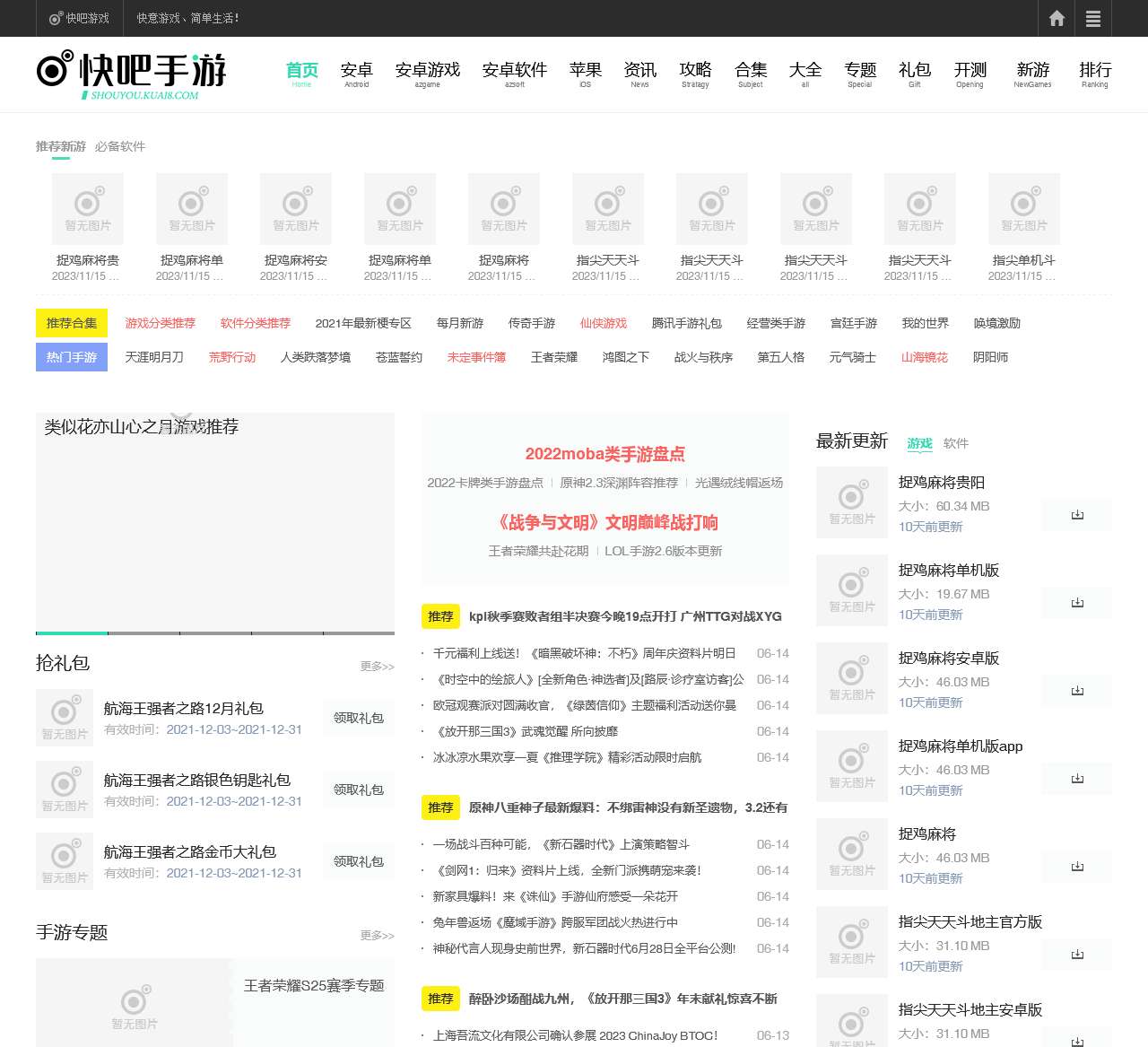Open the 攻略 Strategy menu item
This screenshot has width=1148, height=1047.
click(x=696, y=68)
